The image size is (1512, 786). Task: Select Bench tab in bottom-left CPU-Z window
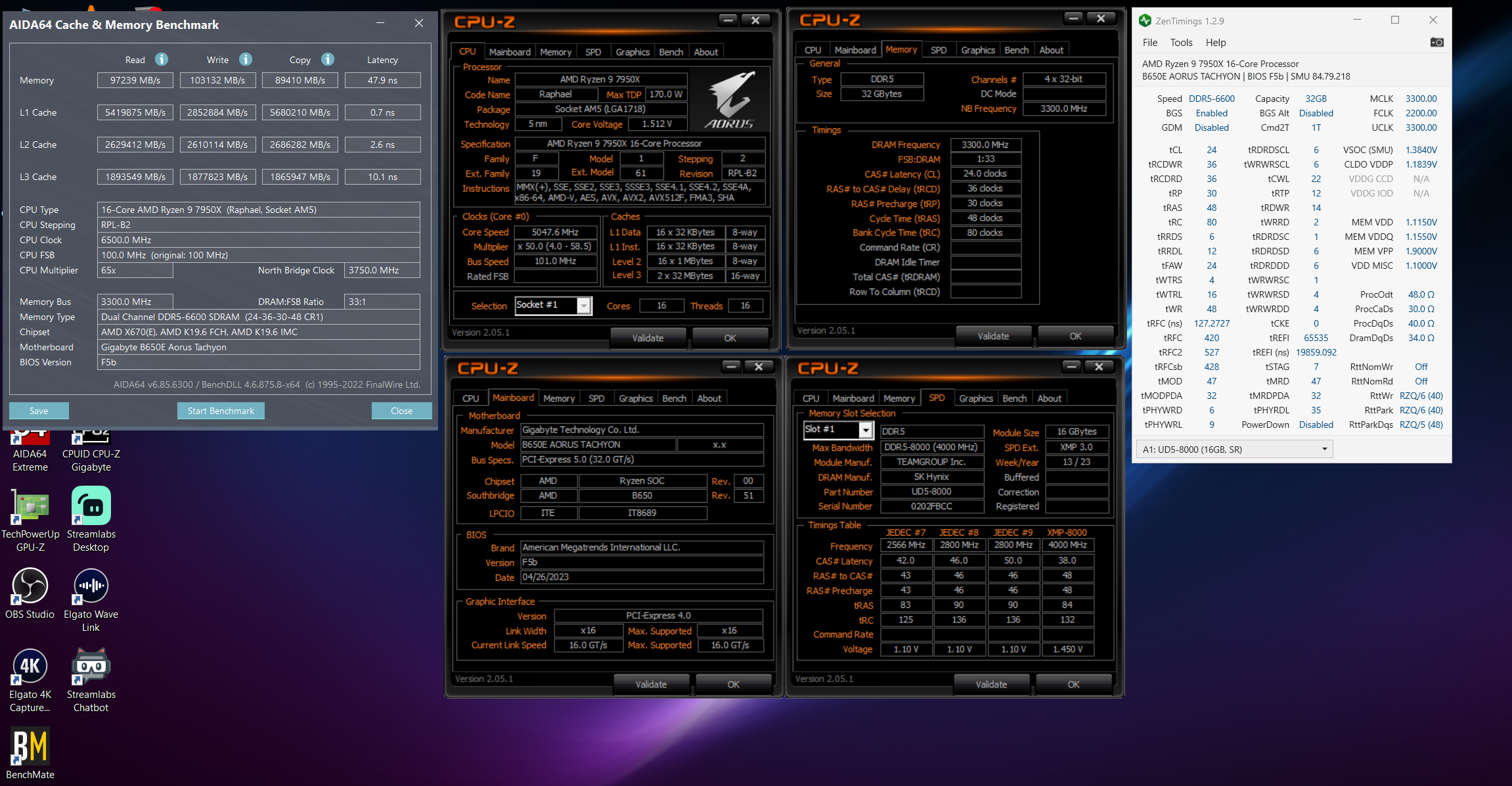click(674, 398)
